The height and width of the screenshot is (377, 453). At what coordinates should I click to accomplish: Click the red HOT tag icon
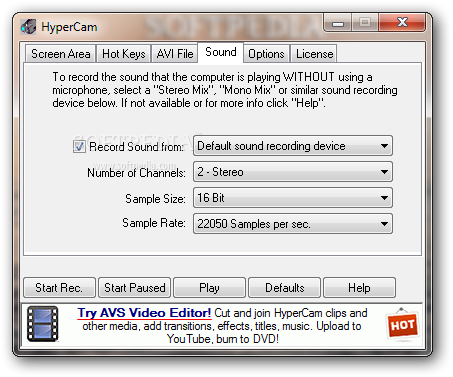402,324
